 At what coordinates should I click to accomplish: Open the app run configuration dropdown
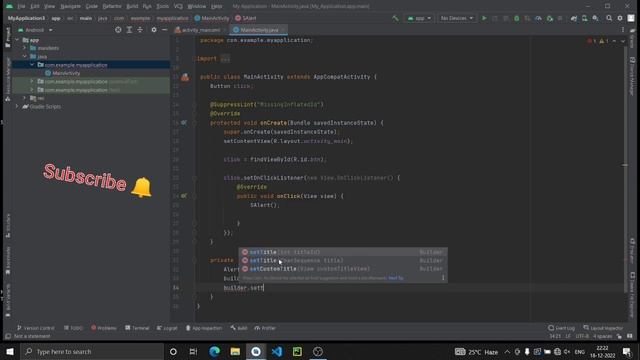419,18
